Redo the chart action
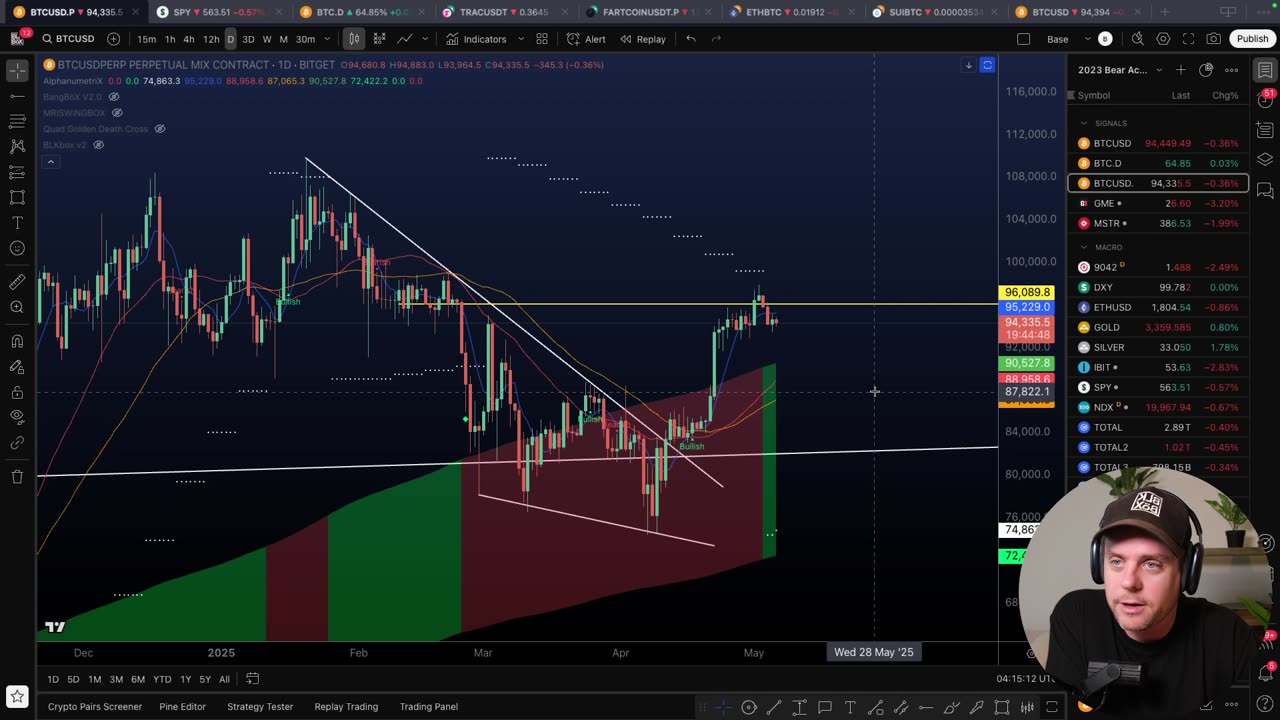The image size is (1280, 720). point(716,39)
